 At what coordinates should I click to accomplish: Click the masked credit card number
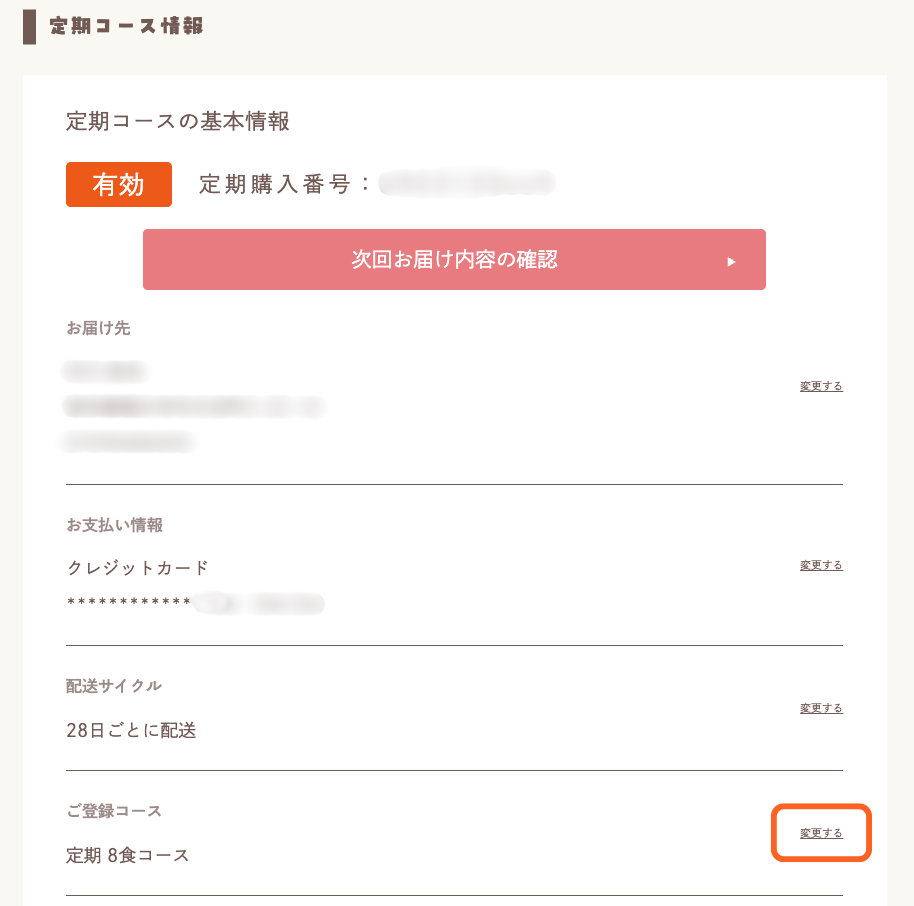click(195, 603)
